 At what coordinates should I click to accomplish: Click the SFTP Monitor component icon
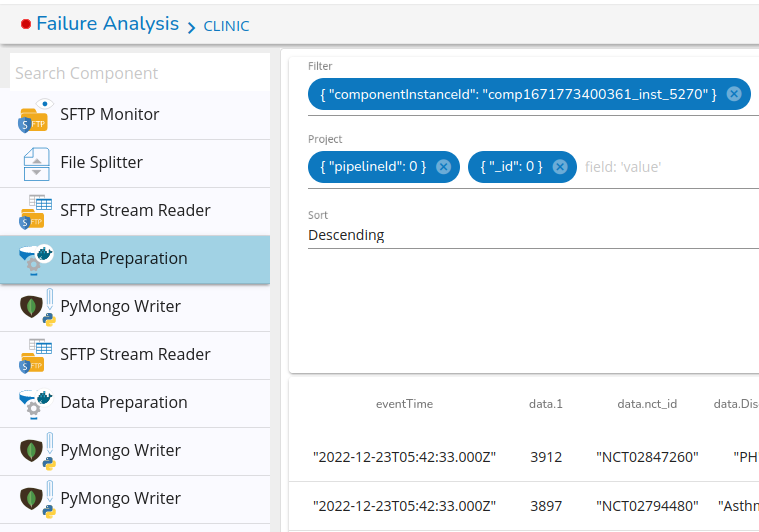[34, 115]
